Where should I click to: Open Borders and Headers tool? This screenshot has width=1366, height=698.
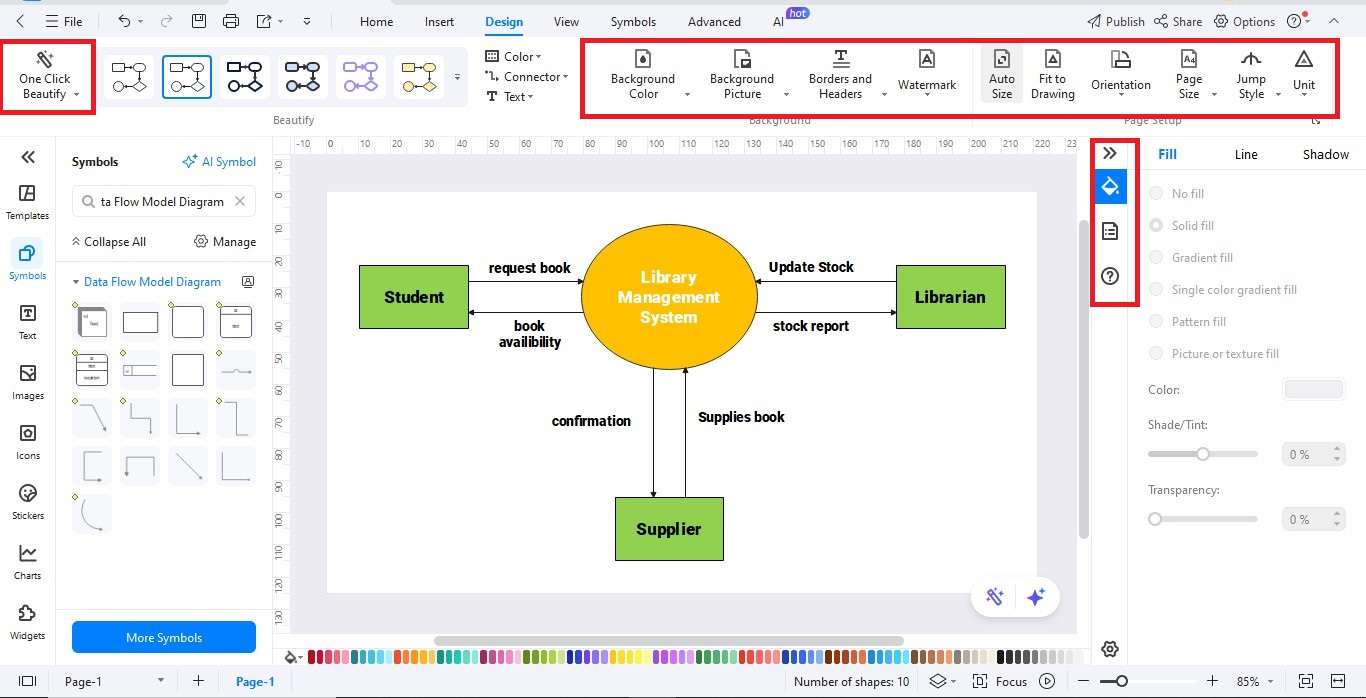click(840, 76)
